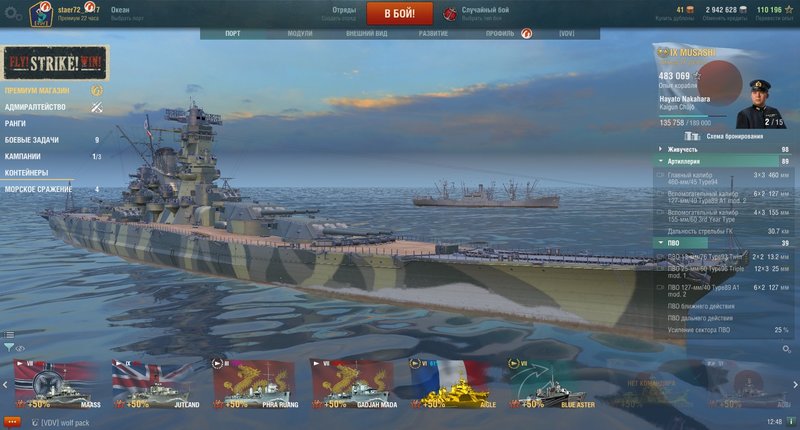This screenshot has width=800, height=430.
Task: Expand the Живучесть parameters section
Action: [722, 149]
